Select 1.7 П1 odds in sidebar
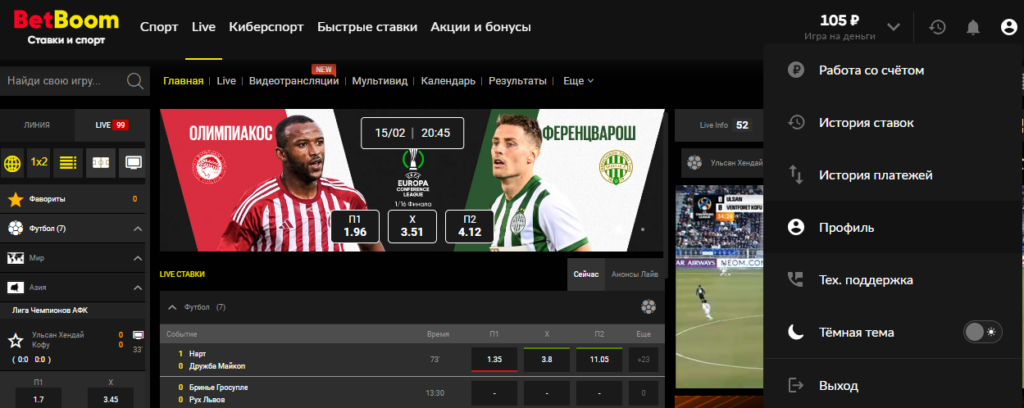This screenshot has height=408, width=1024. [39, 398]
